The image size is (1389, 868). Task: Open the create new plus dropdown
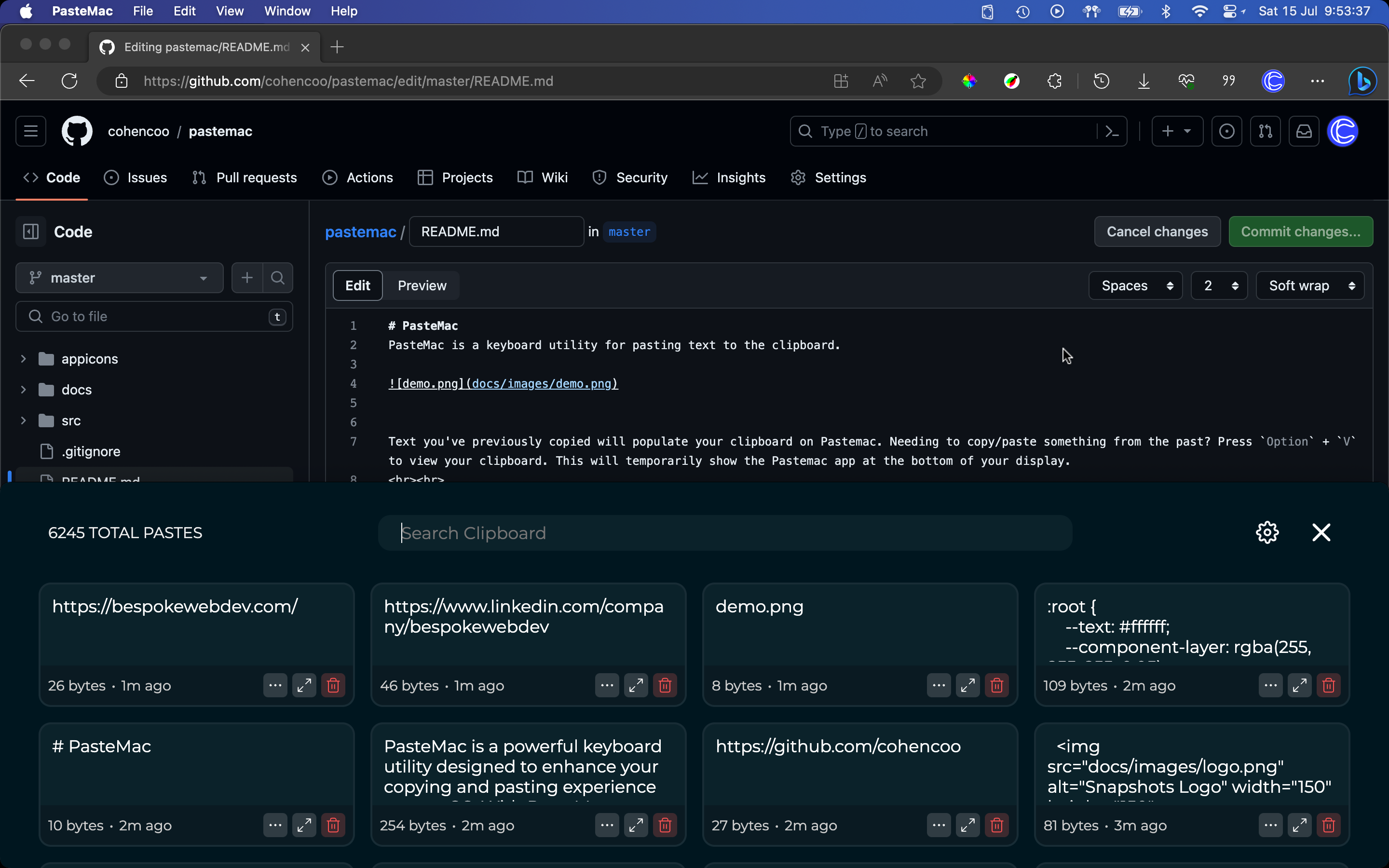pyautogui.click(x=1177, y=132)
